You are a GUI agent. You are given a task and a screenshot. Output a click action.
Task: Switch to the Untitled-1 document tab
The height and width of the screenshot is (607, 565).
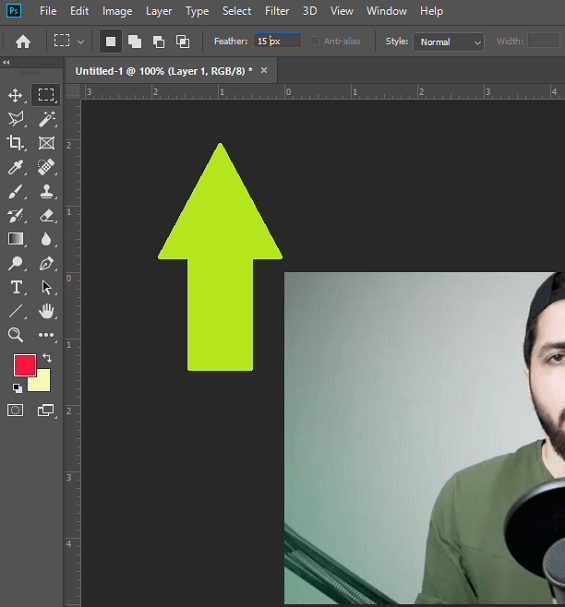(x=164, y=71)
